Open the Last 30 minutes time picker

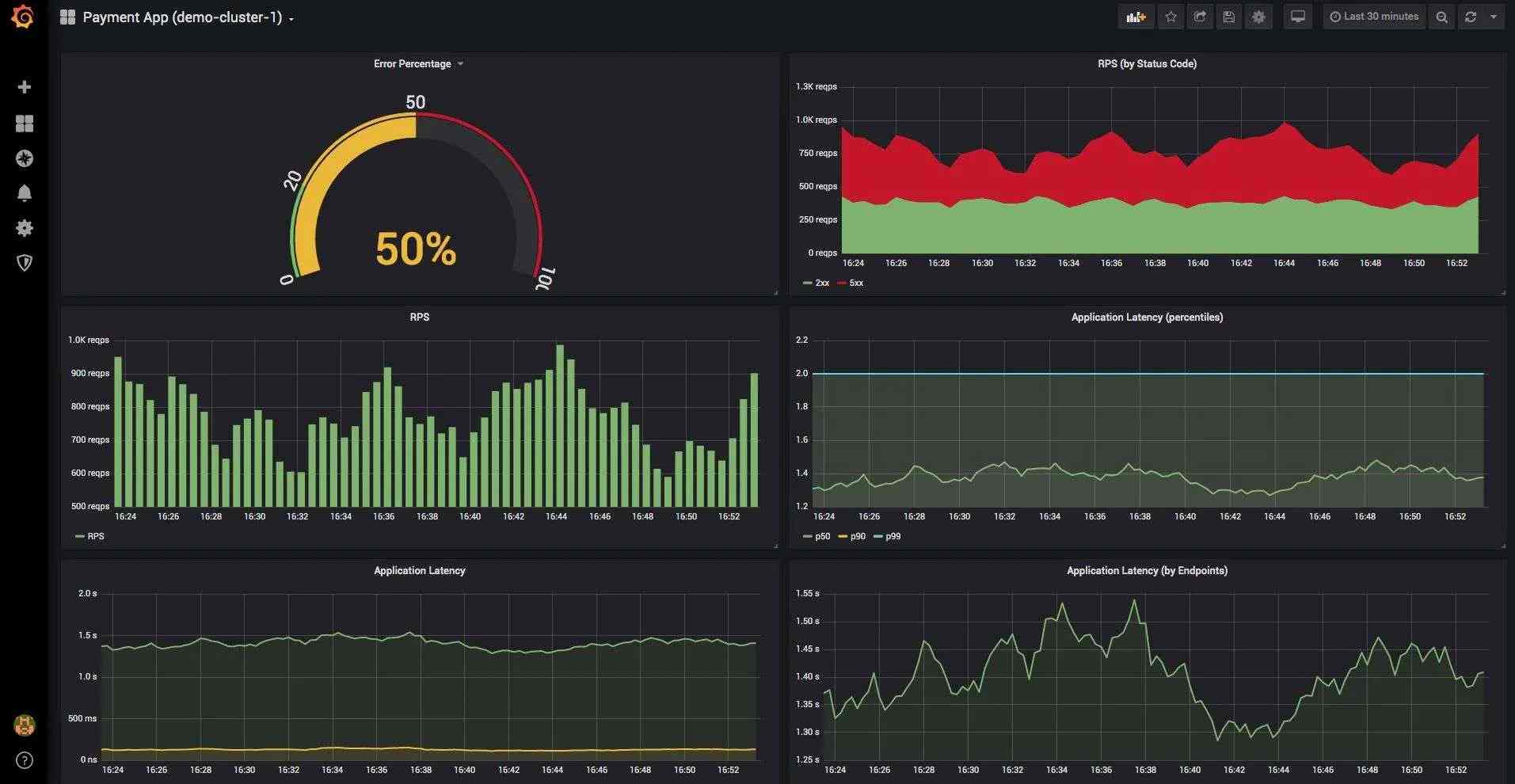(x=1374, y=17)
